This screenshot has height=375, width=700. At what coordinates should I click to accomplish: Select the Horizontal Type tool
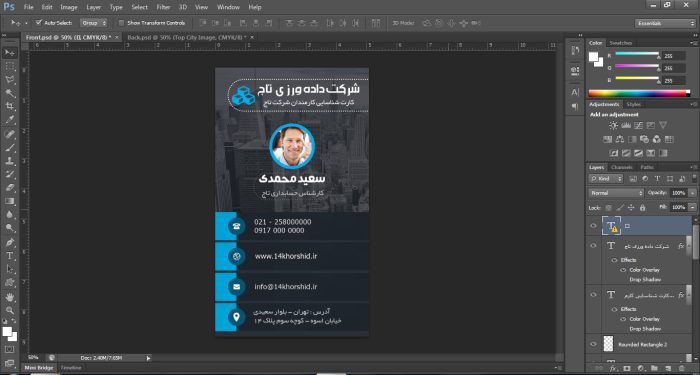9,256
